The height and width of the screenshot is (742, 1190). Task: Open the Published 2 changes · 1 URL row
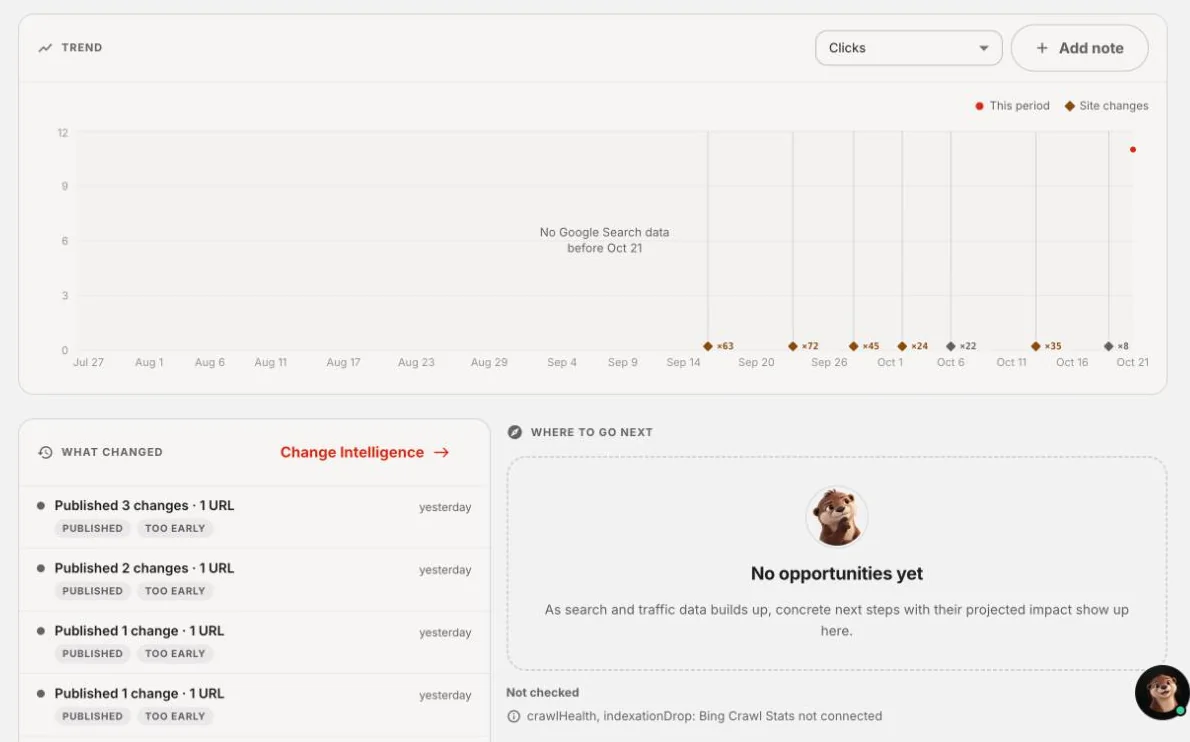point(254,580)
